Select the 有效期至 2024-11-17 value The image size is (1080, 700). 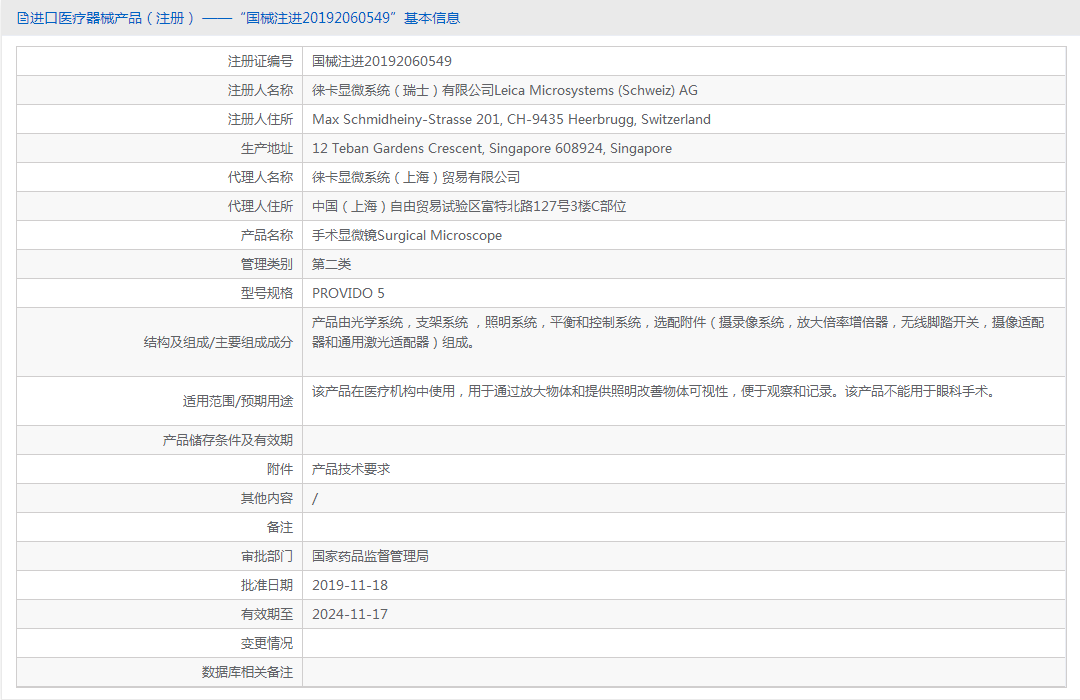click(x=350, y=613)
